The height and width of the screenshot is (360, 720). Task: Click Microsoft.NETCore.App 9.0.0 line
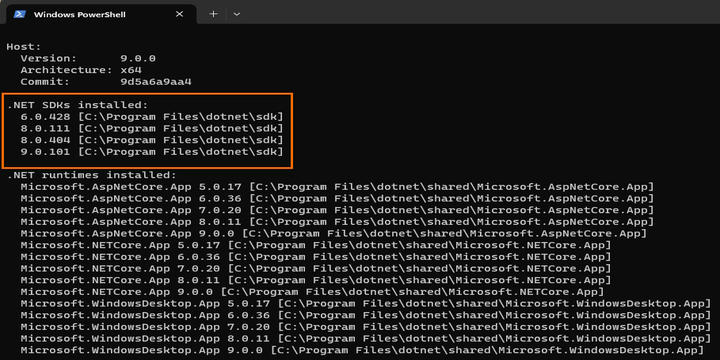tap(312, 292)
